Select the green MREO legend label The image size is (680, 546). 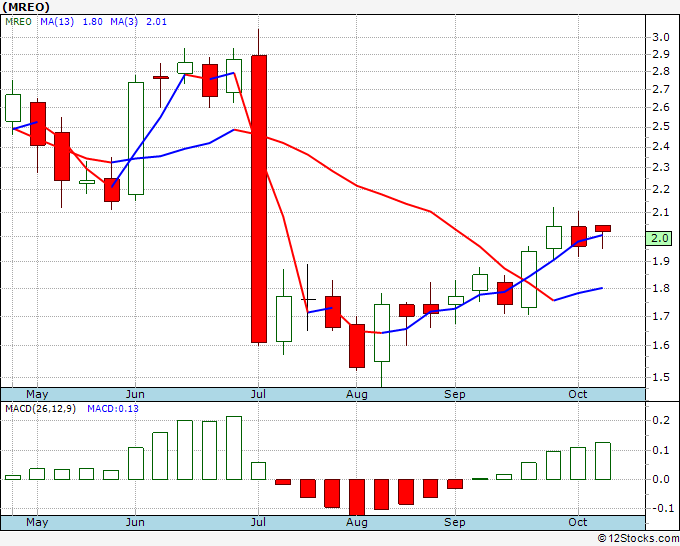point(18,22)
